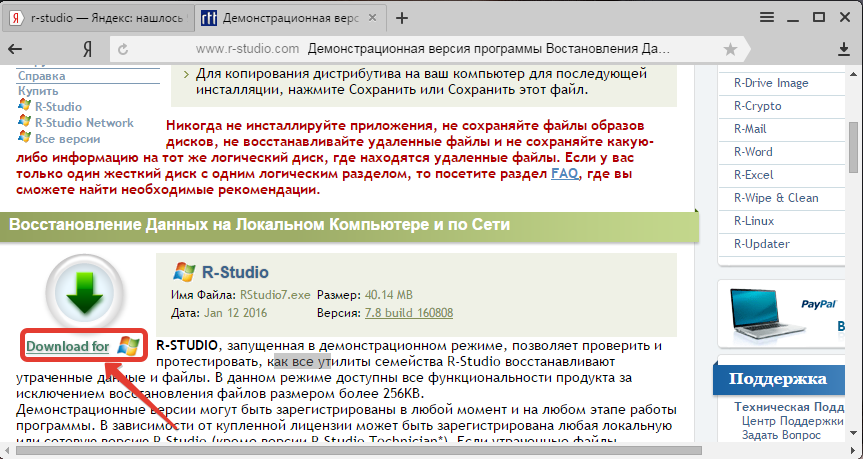Screen dimensions: 863x459
Task: Click the 40.14 MB size text
Action: click(389, 295)
